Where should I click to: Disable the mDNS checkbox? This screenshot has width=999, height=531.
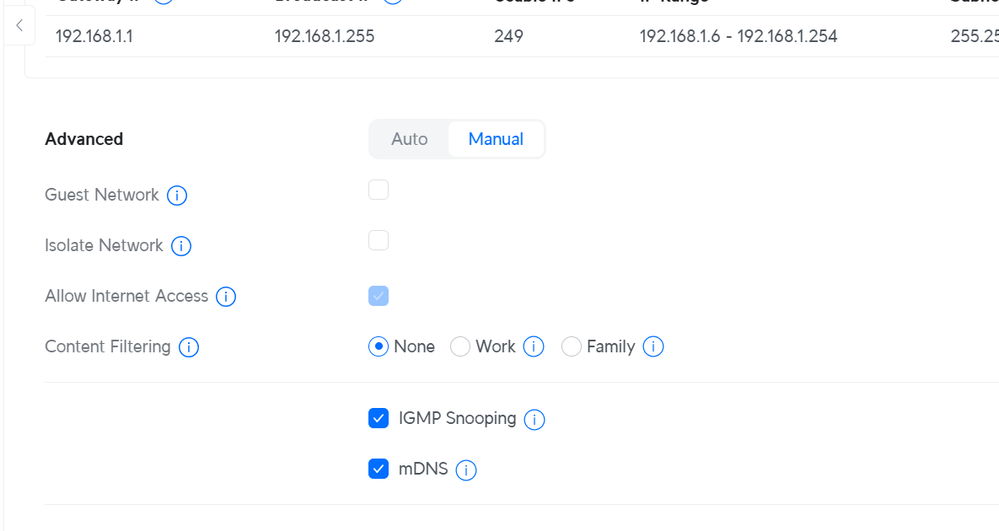coord(378,469)
